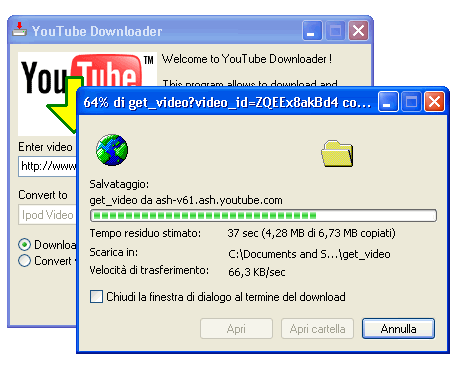Close the YouTube Downloader window
This screenshot has width=472, height=373.
(358, 31)
